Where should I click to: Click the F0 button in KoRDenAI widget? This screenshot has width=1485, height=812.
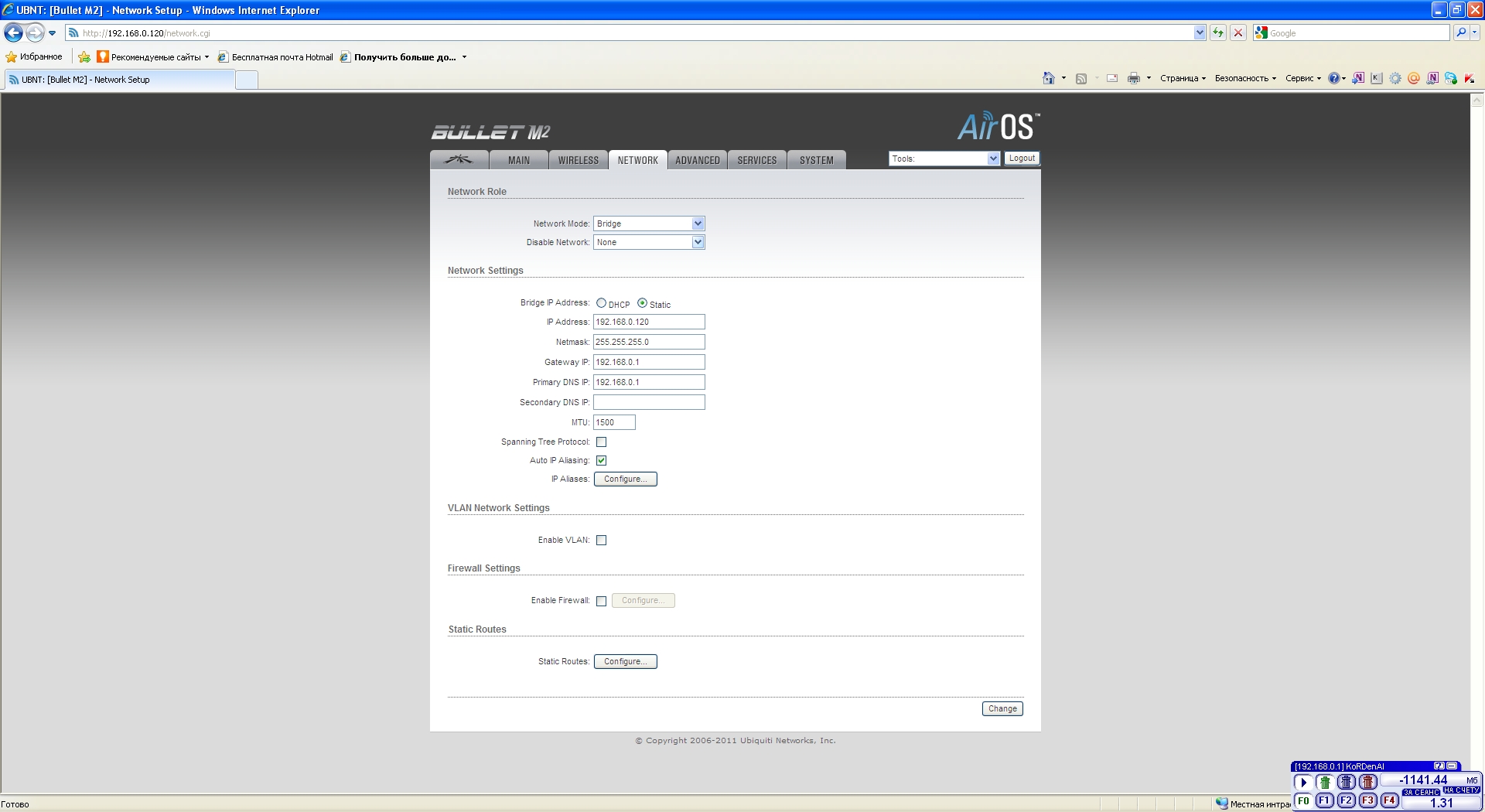coord(1303,800)
